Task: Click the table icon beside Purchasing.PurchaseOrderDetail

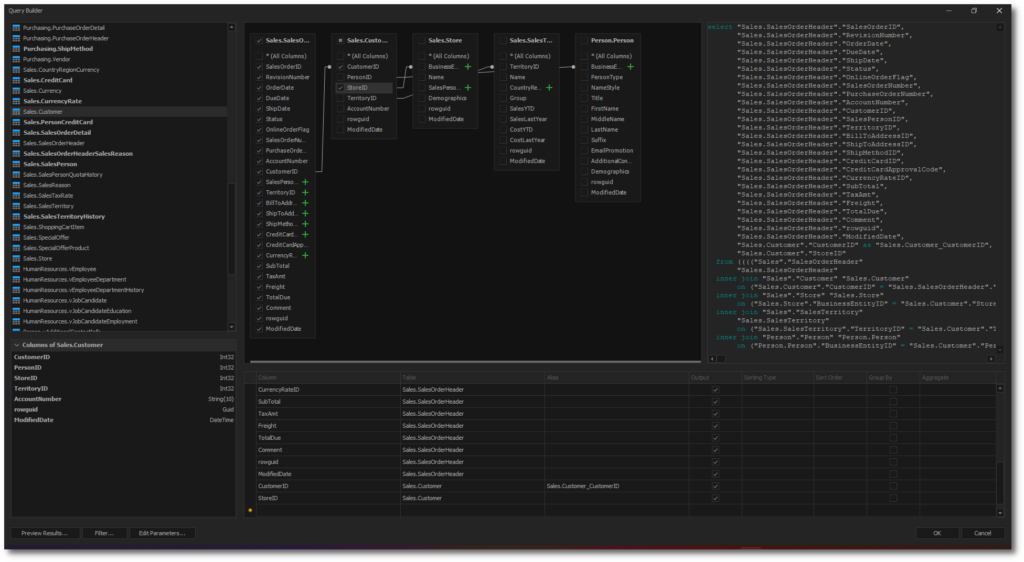Action: point(16,28)
